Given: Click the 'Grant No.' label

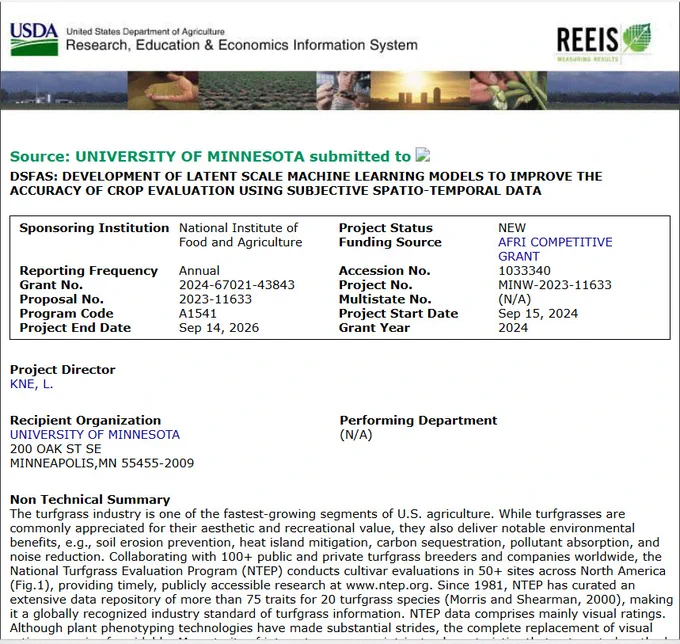Looking at the screenshot, I should pyautogui.click(x=51, y=285).
